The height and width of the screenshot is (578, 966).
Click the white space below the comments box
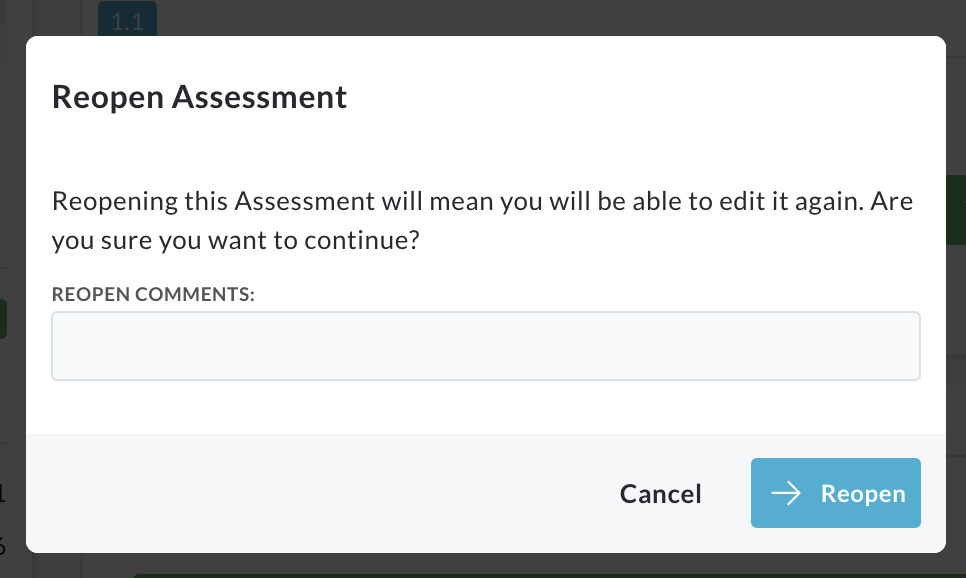coord(485,407)
